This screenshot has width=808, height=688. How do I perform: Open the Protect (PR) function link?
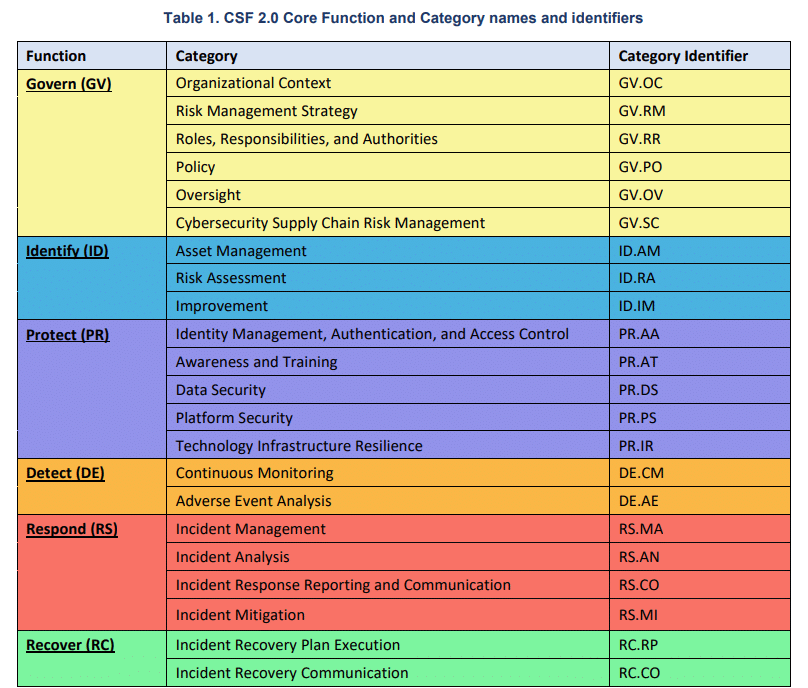point(68,335)
